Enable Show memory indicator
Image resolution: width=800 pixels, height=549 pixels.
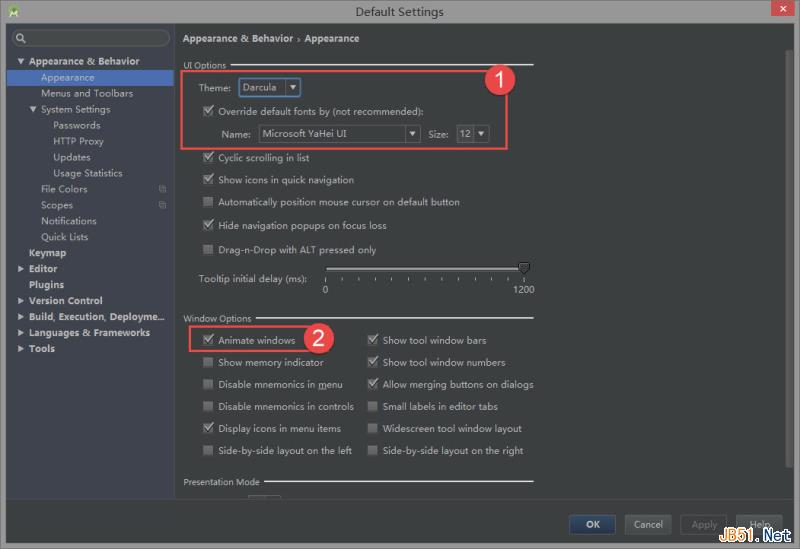coord(208,362)
